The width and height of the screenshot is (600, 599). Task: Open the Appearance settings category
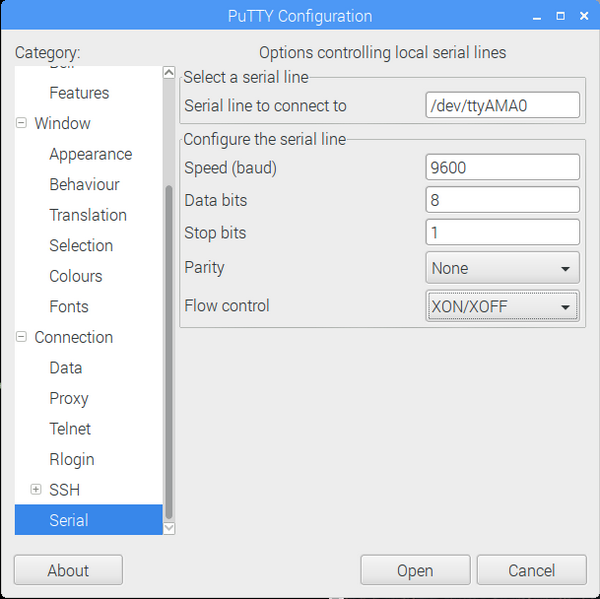(91, 154)
